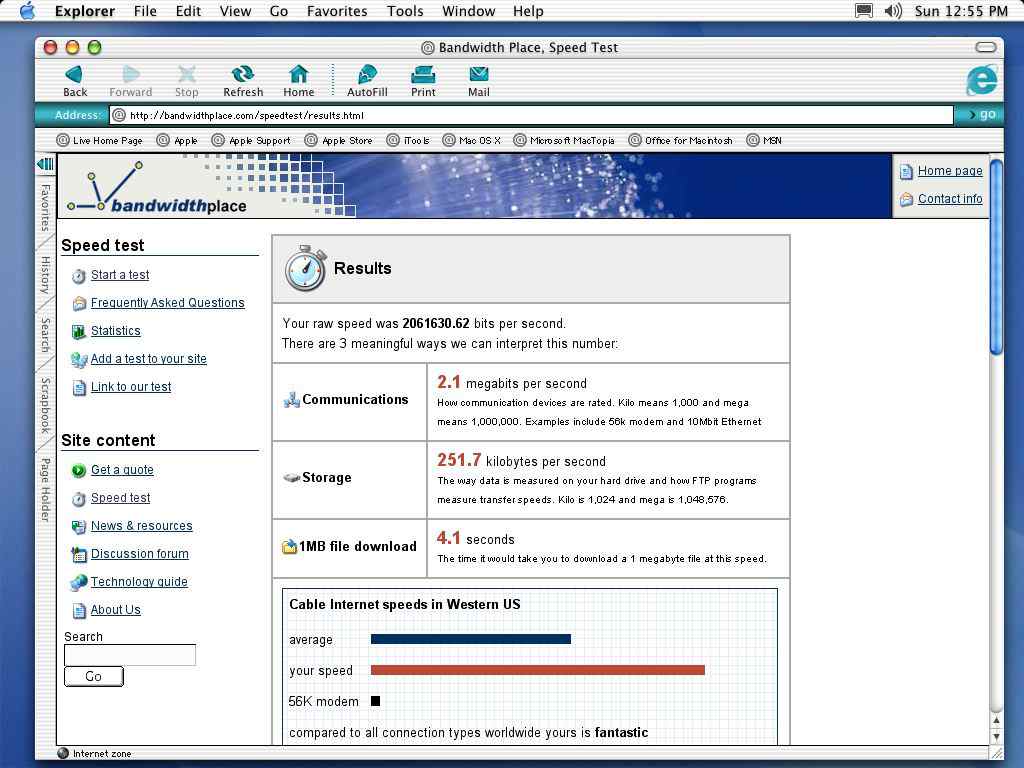Open the Page Holder sidebar tab
The width and height of the screenshot is (1024, 768).
[x=45, y=490]
